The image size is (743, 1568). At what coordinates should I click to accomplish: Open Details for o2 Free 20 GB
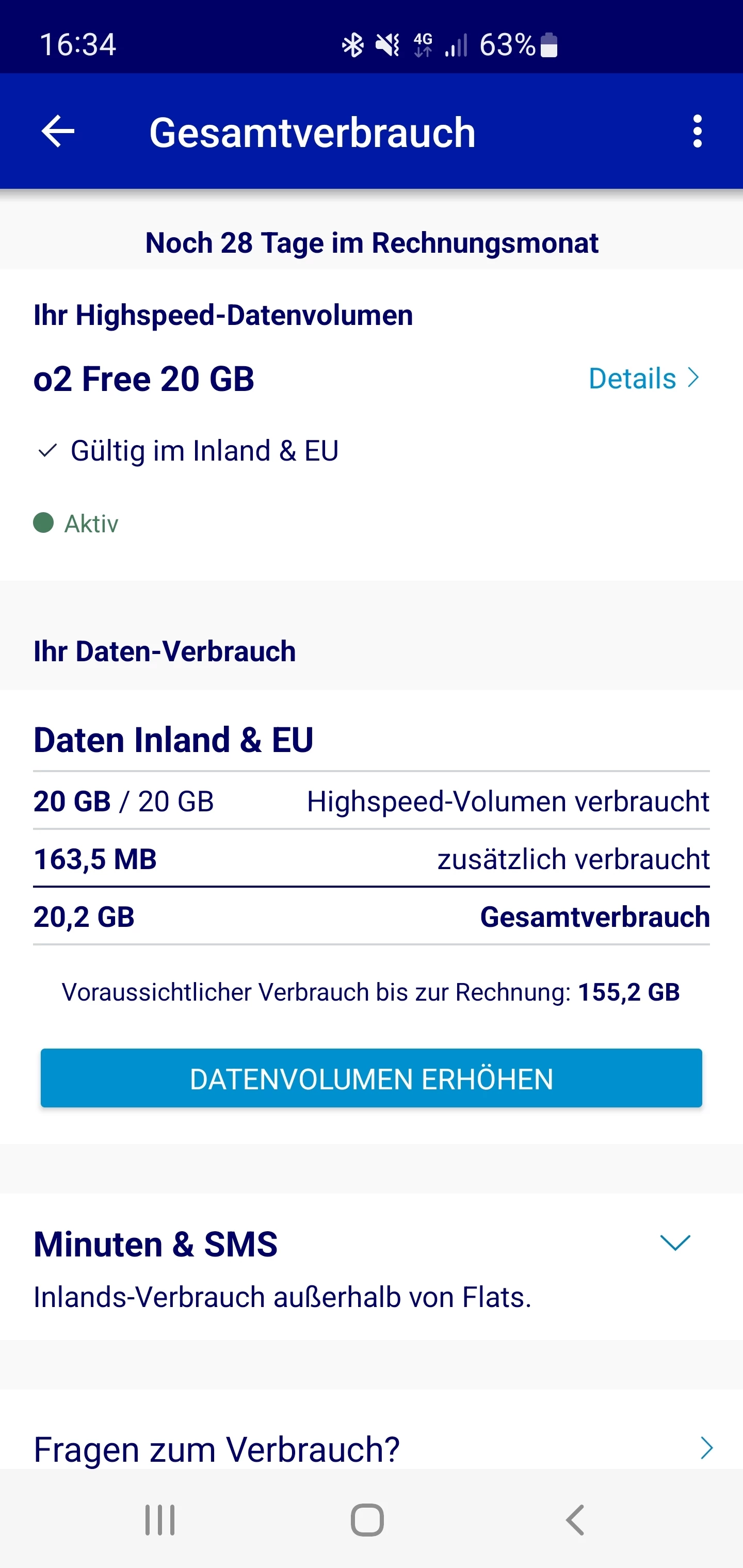tap(634, 379)
